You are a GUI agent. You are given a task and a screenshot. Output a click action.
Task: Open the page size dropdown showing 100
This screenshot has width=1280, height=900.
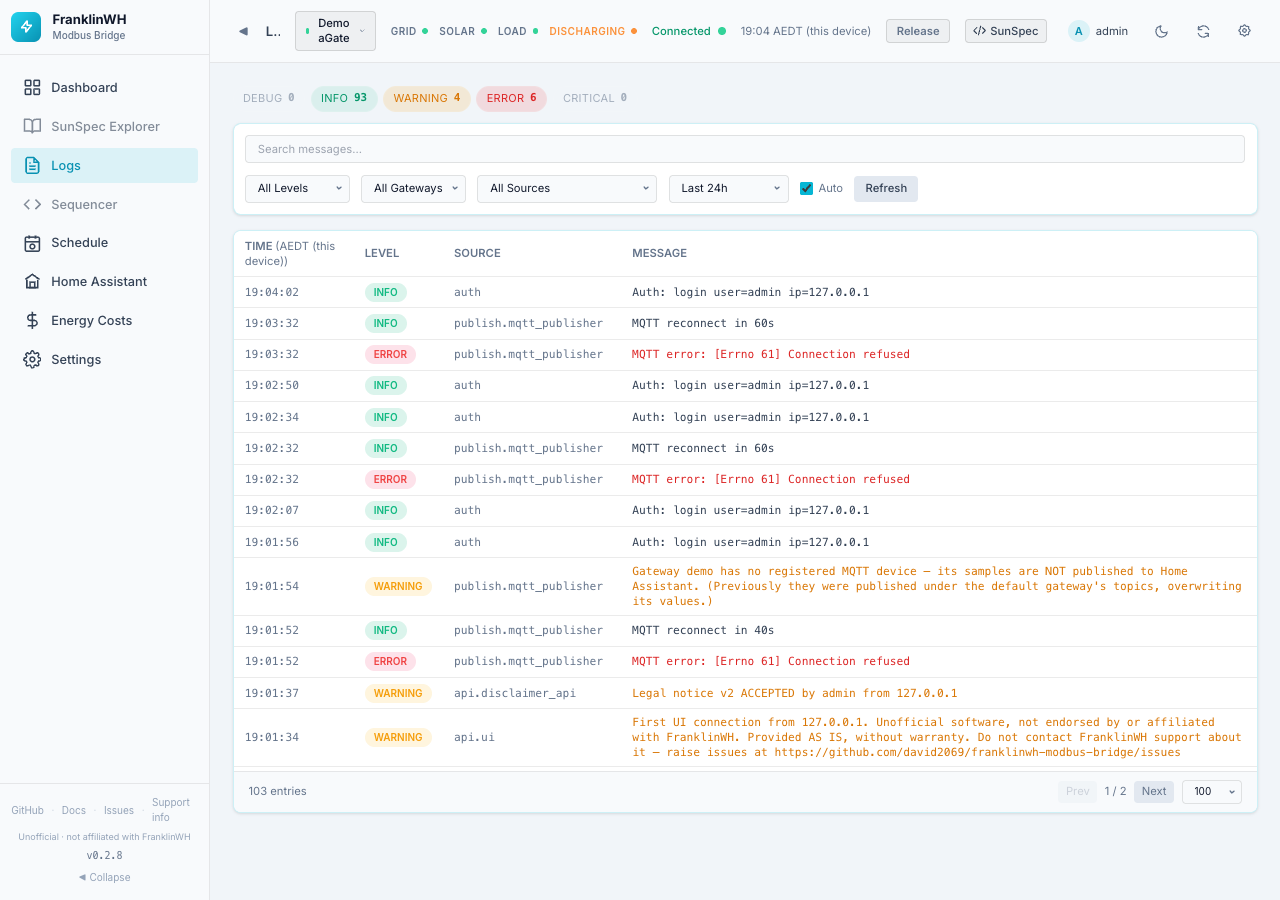1212,791
